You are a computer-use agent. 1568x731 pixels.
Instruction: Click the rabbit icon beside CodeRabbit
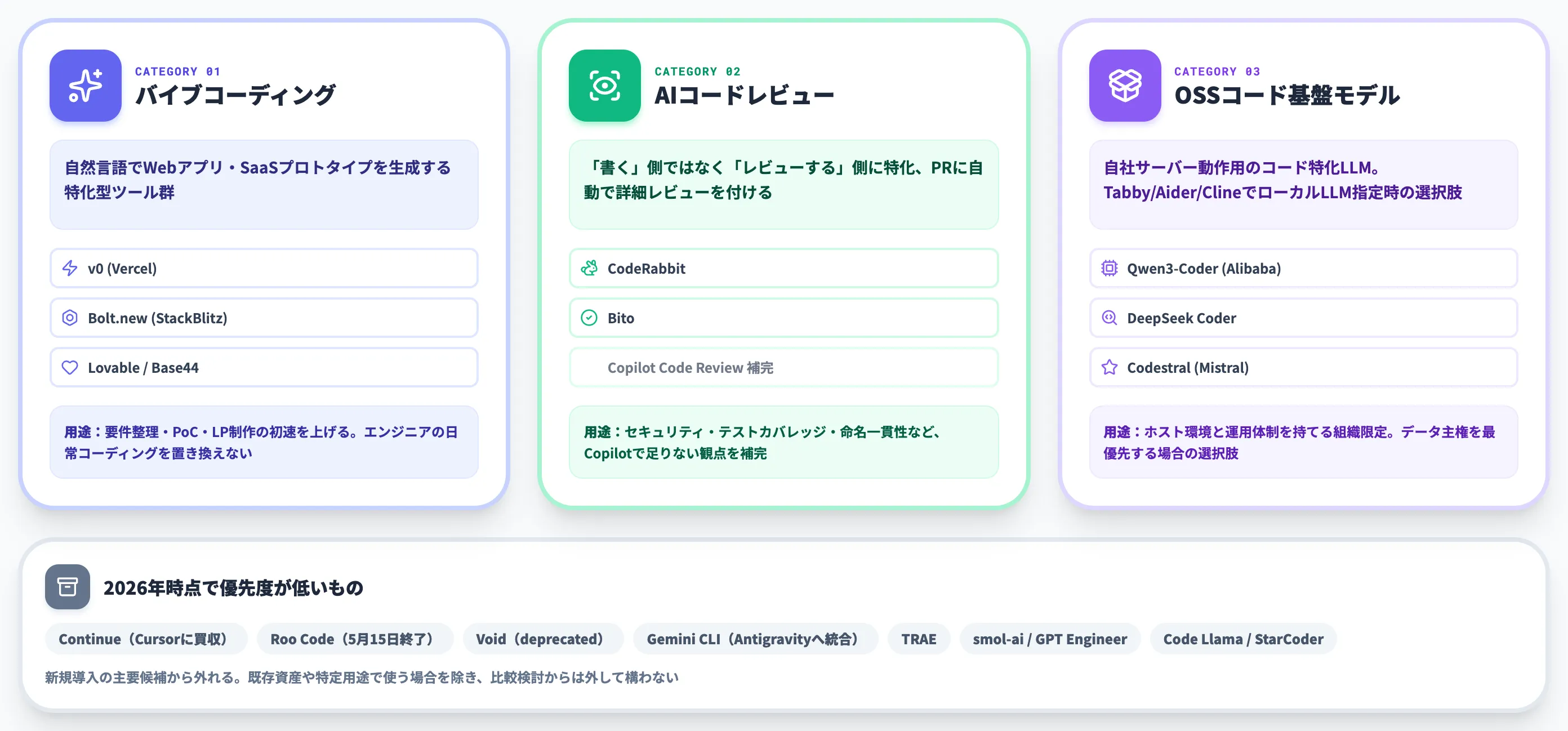(x=589, y=268)
